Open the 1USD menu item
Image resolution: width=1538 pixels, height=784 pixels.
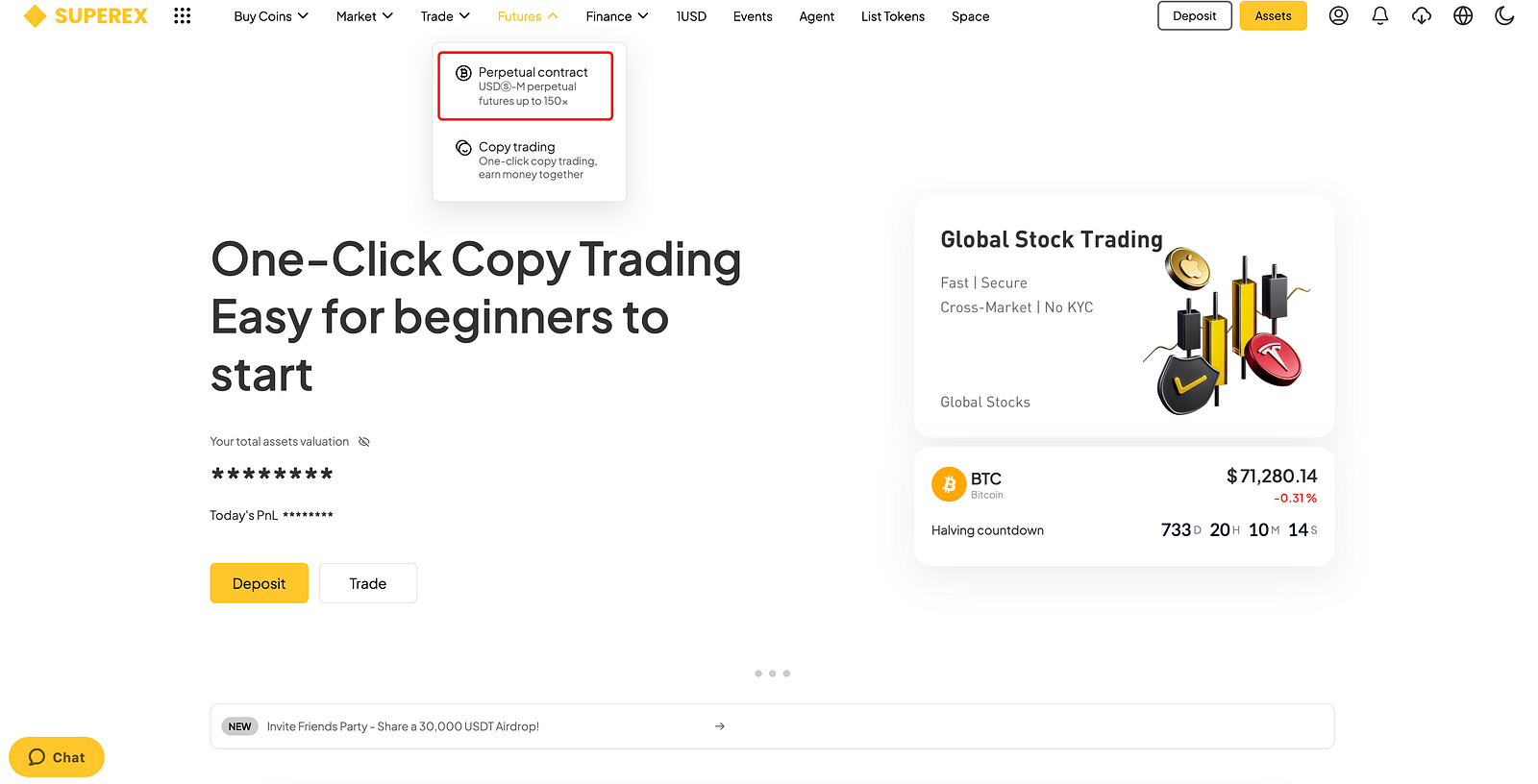691,16
